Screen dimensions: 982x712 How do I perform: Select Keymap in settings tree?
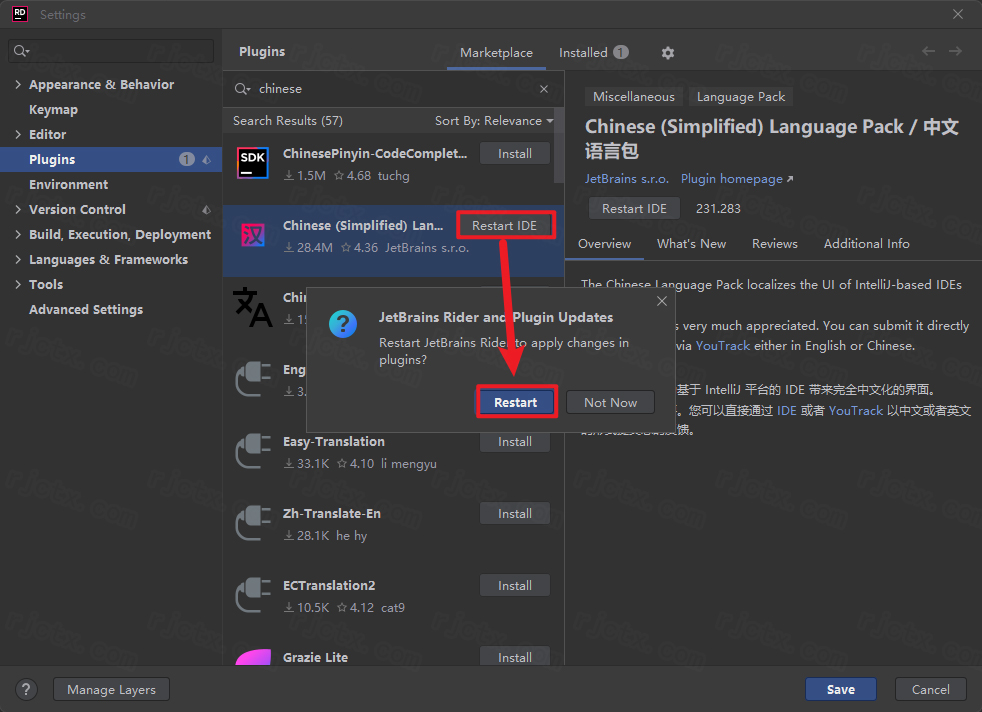pos(53,110)
